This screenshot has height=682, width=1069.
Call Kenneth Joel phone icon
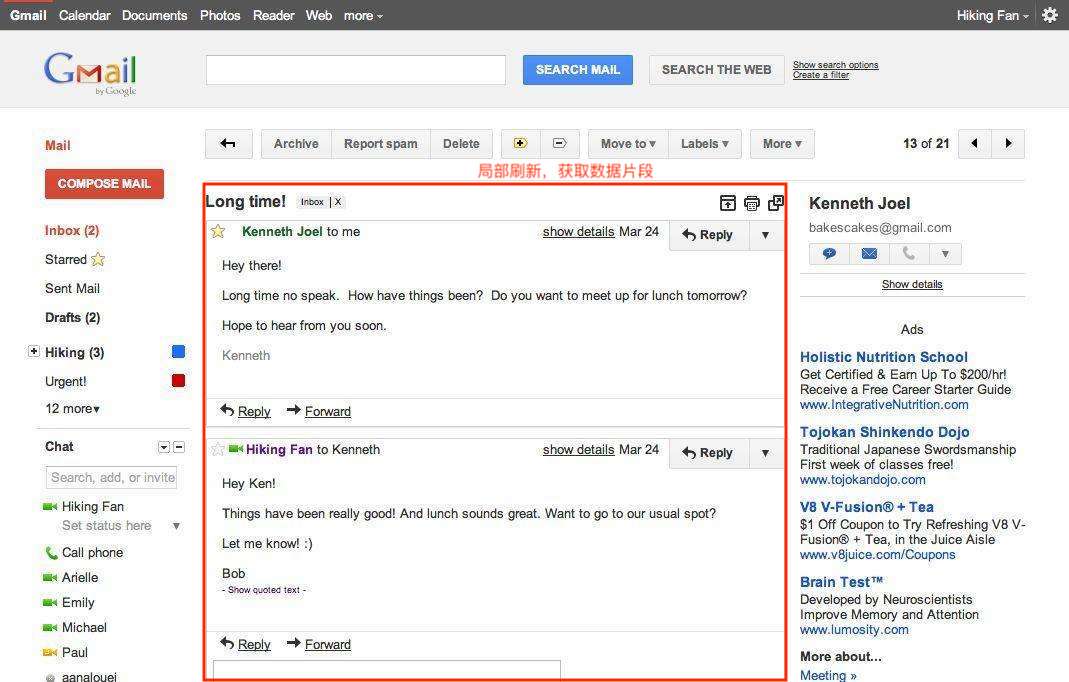point(909,254)
